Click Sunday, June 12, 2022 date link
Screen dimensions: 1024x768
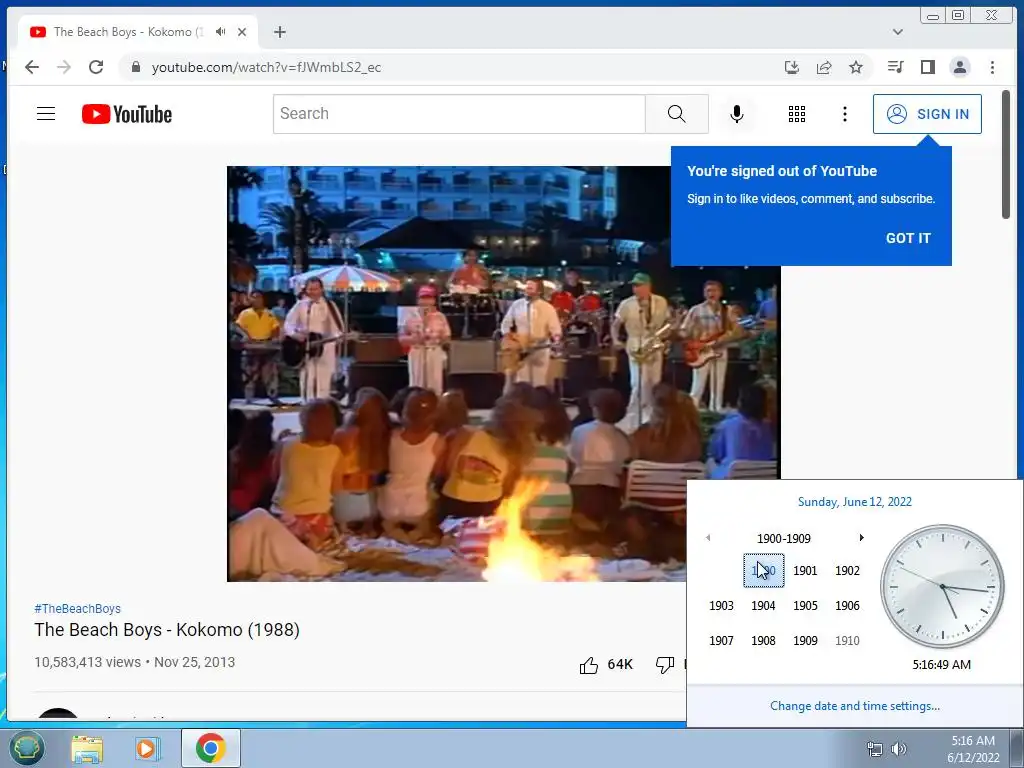coord(855,502)
